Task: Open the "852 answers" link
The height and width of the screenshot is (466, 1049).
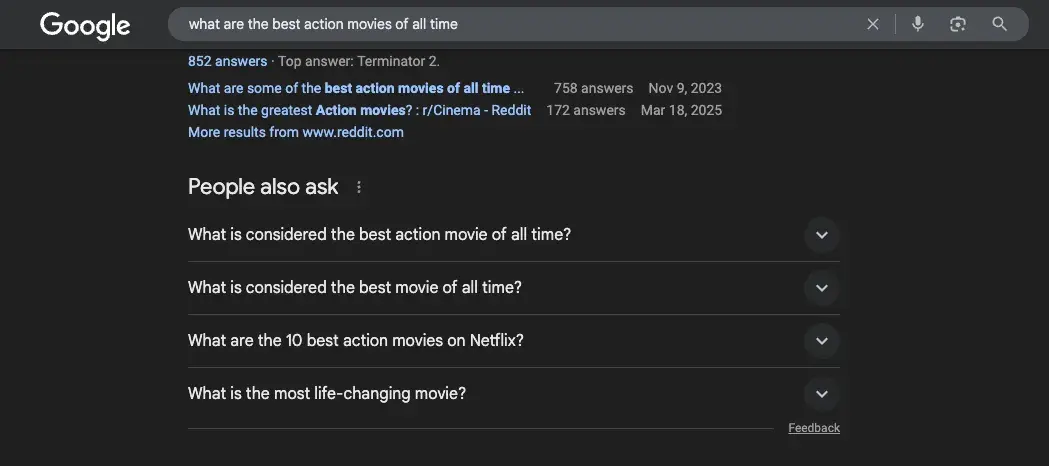Action: click(x=227, y=61)
